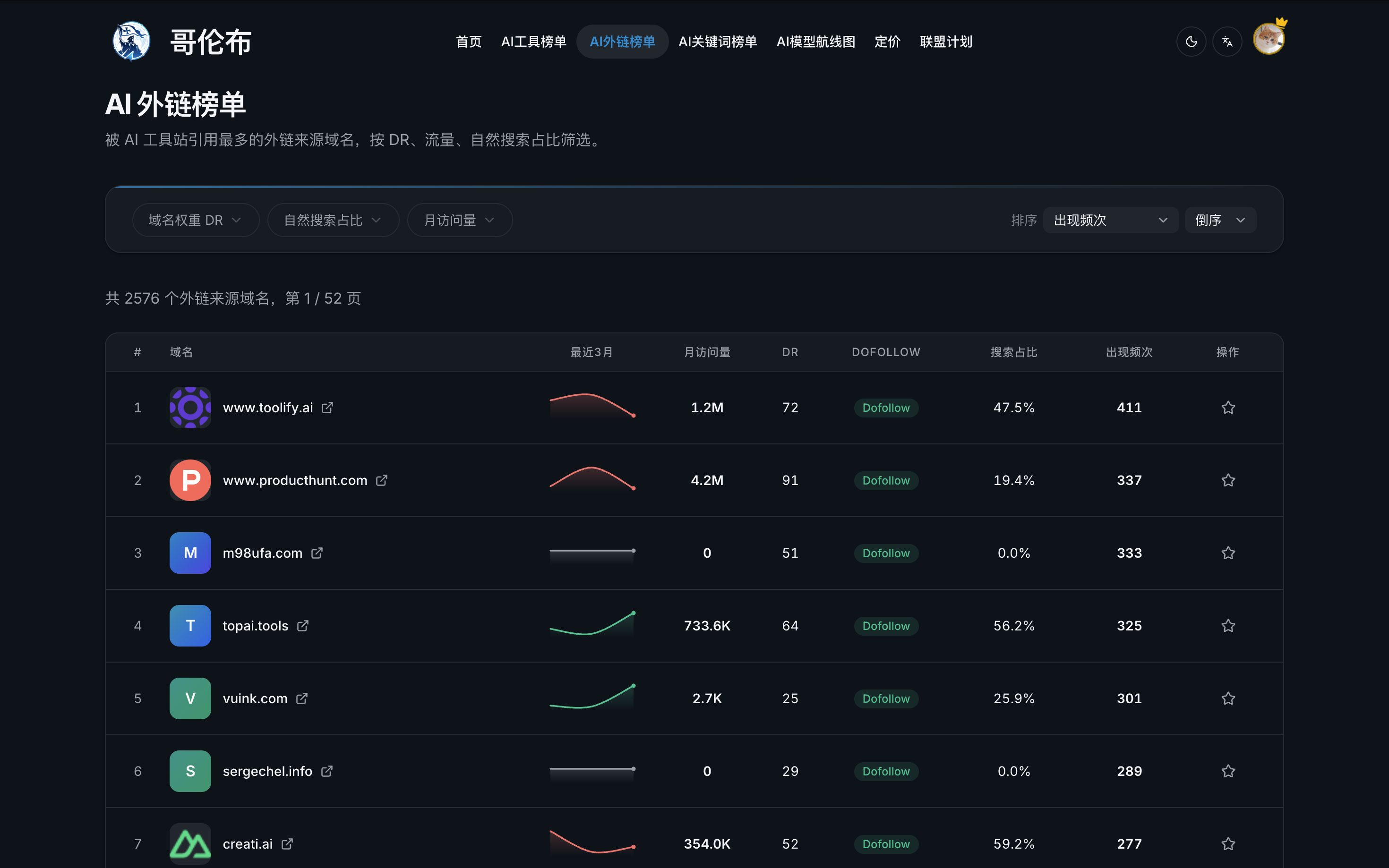Favorite sergechel.info with the star

pos(1228,771)
